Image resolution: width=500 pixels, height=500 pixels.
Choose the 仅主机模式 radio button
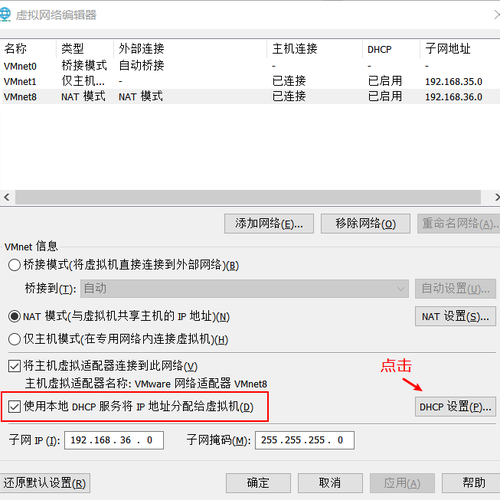pyautogui.click(x=14, y=339)
